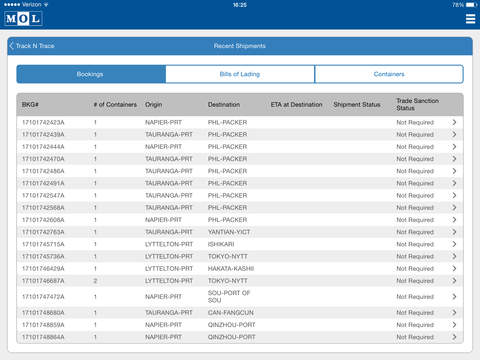
Task: Select booking number 17101745736A
Action: 43,256
